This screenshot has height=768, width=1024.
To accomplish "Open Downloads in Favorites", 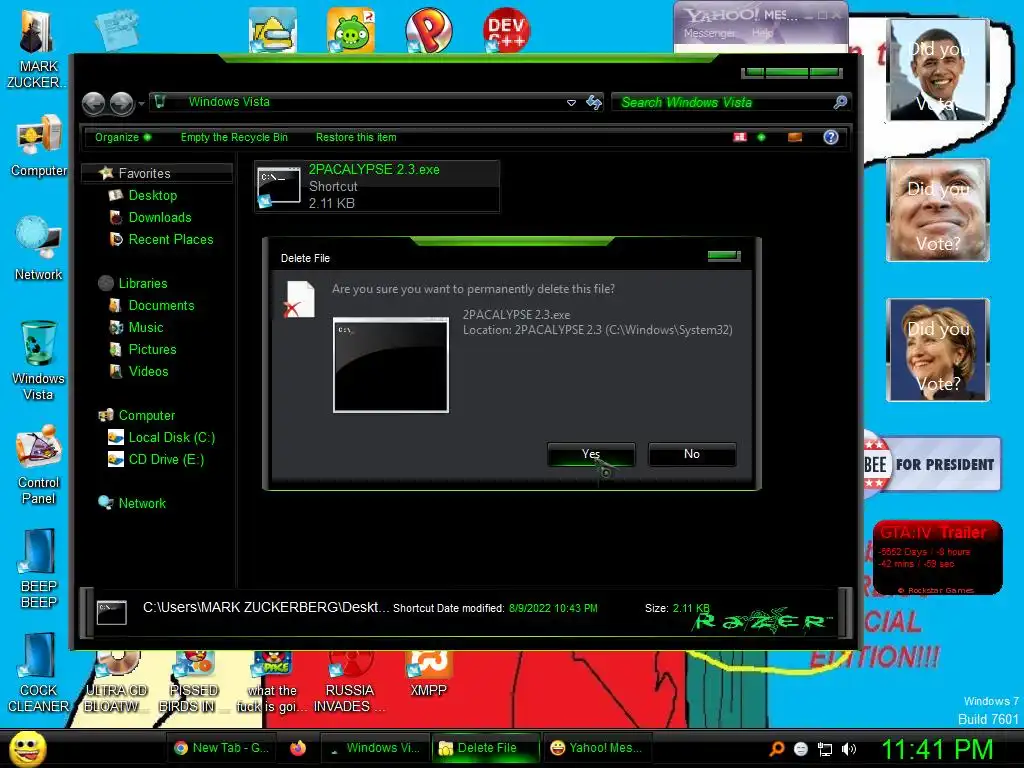I will 159,217.
